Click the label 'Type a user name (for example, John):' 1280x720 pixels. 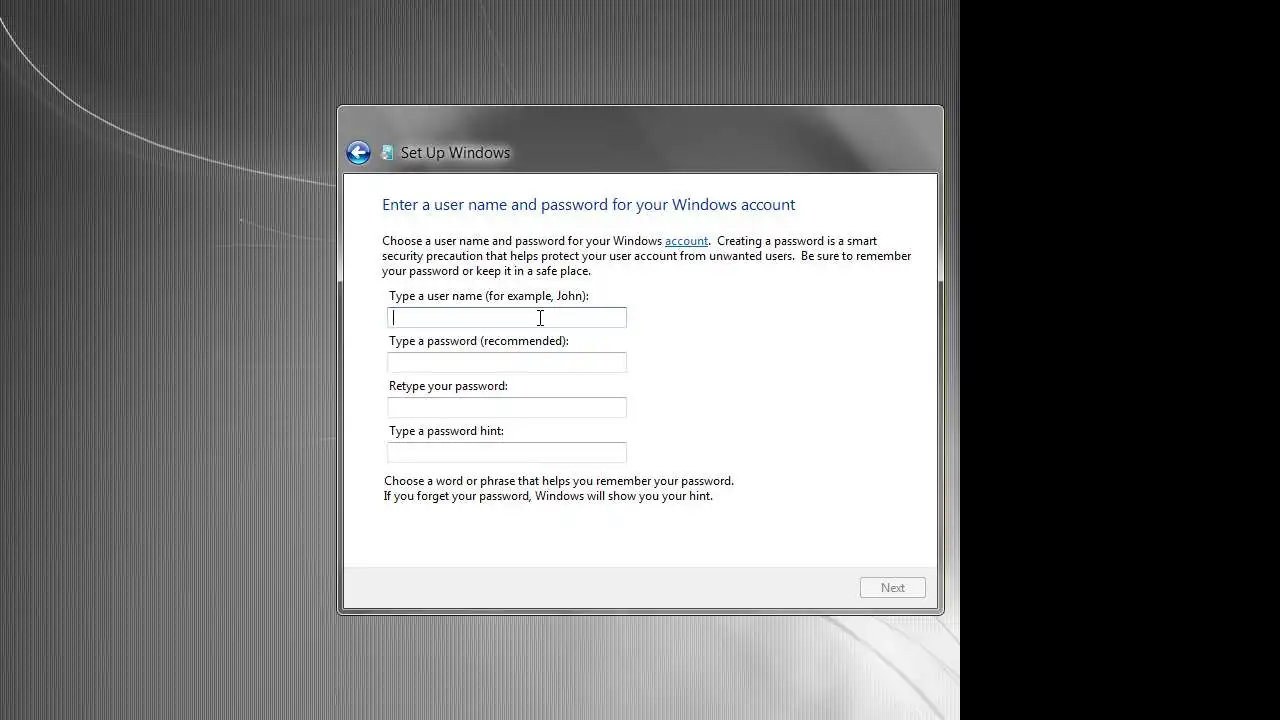pyautogui.click(x=489, y=296)
